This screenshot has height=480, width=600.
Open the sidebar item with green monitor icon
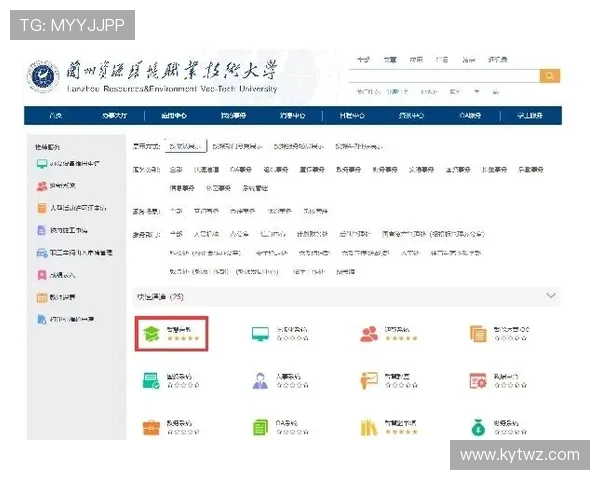pos(68,163)
